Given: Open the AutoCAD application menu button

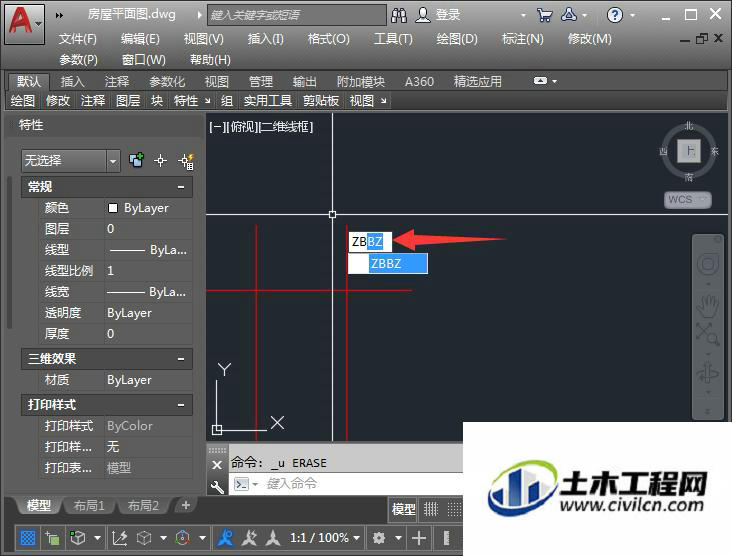Looking at the screenshot, I should pos(24,23).
